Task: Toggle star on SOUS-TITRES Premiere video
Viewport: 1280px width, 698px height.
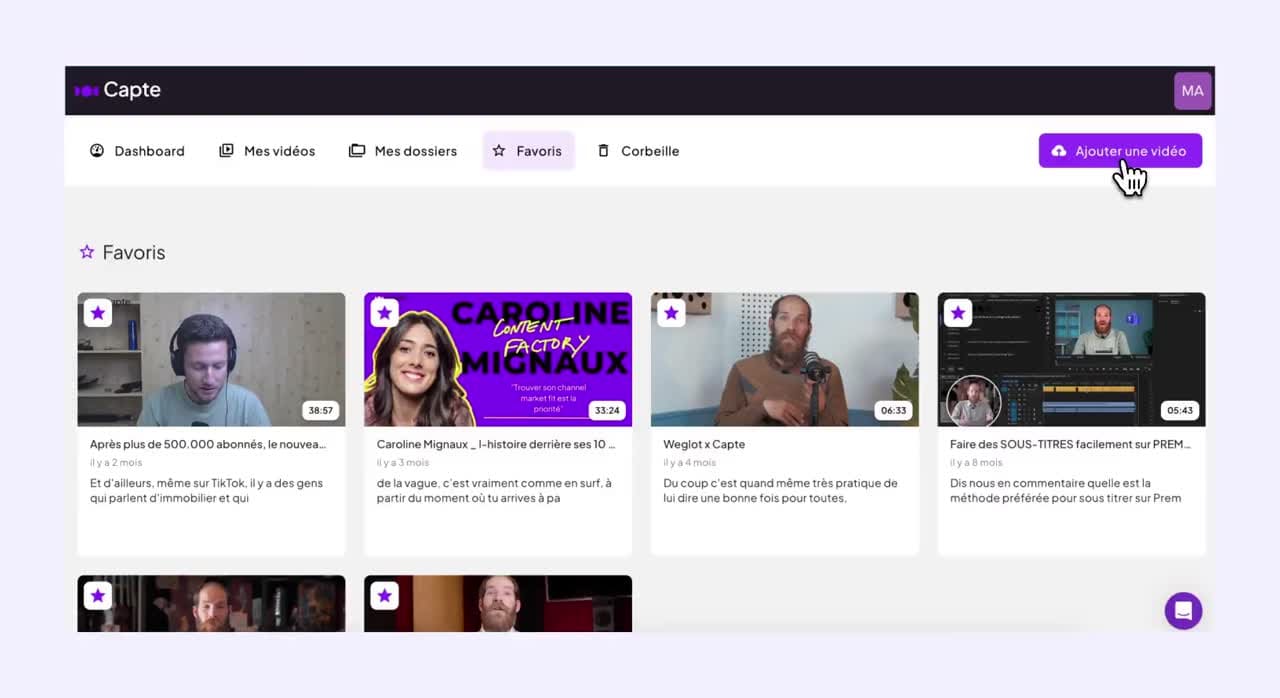Action: coord(958,313)
